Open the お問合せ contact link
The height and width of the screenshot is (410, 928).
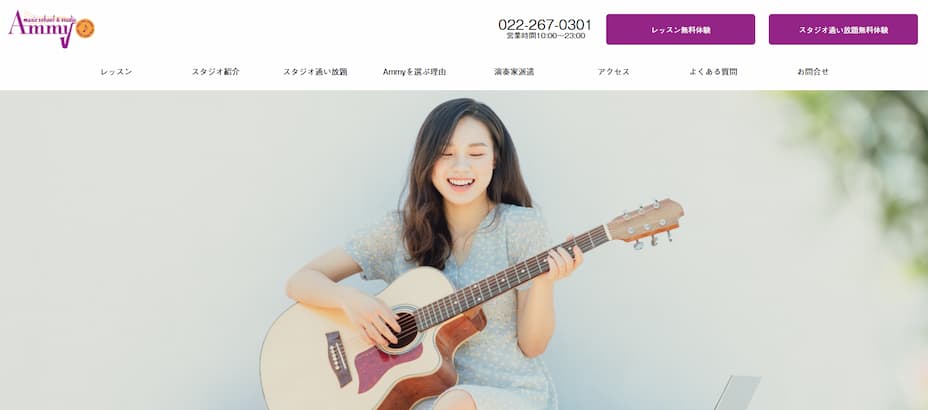813,72
